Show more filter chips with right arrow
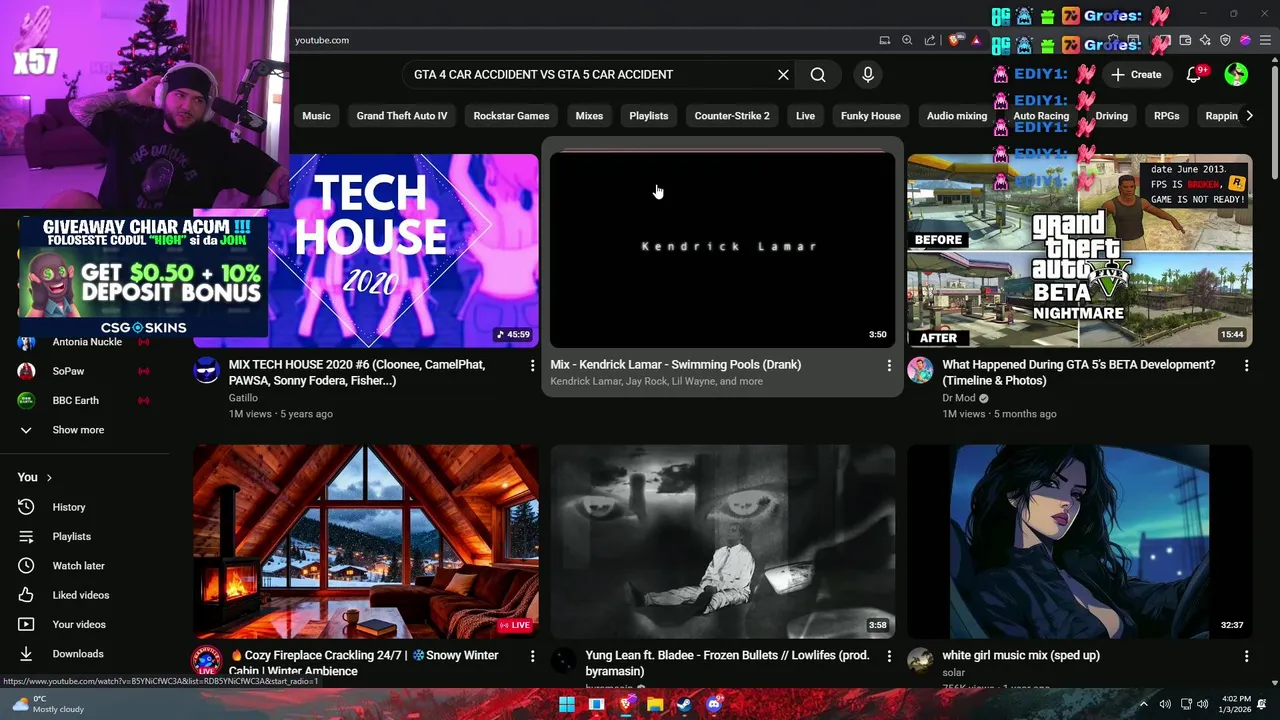This screenshot has height=720, width=1280. pyautogui.click(x=1249, y=116)
